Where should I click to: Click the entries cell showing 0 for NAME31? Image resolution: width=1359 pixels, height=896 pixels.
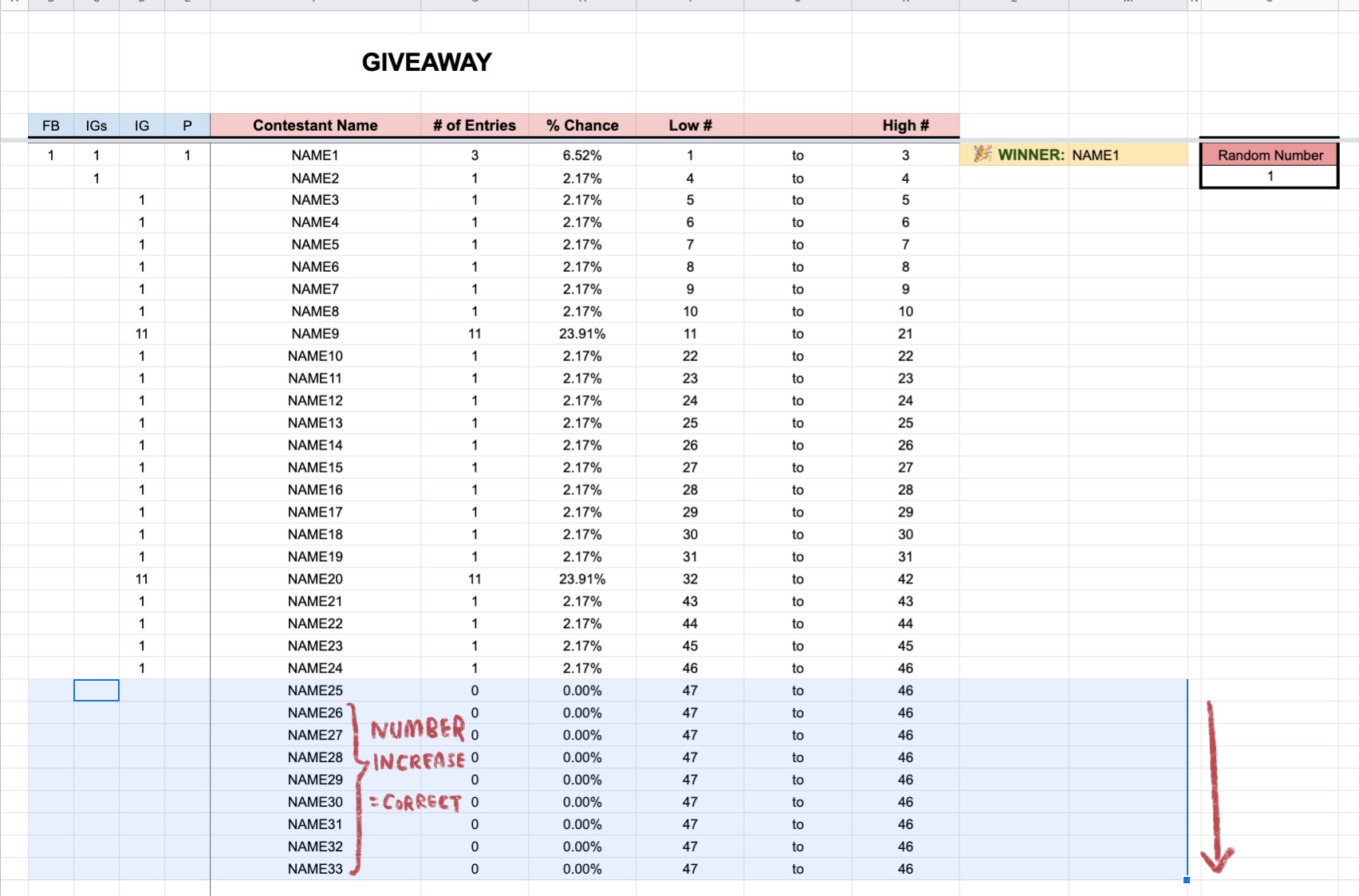(x=475, y=825)
